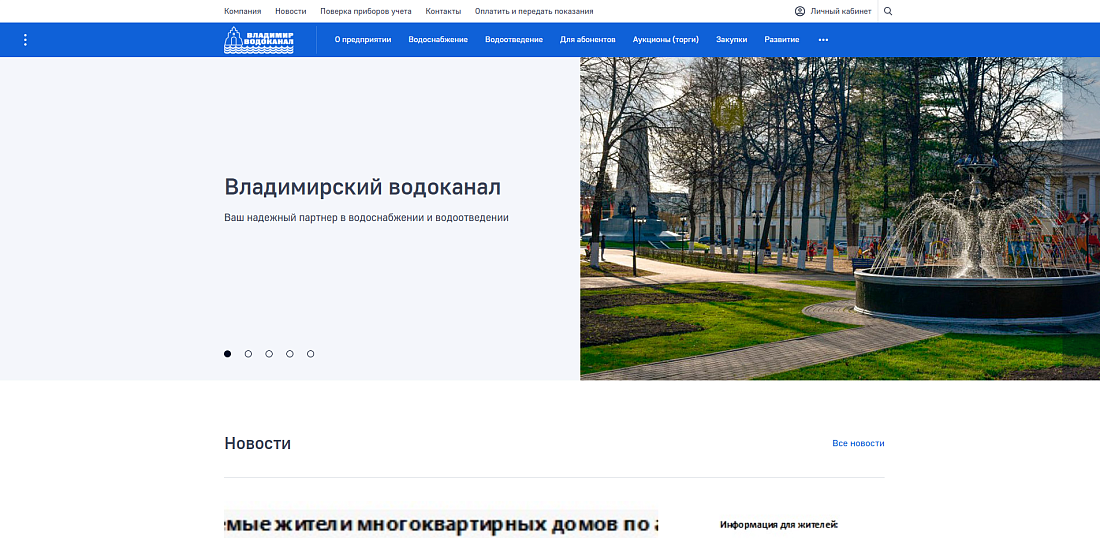Open the Аукционы (торги) menu
Image resolution: width=1100 pixels, height=538 pixels.
(x=666, y=40)
